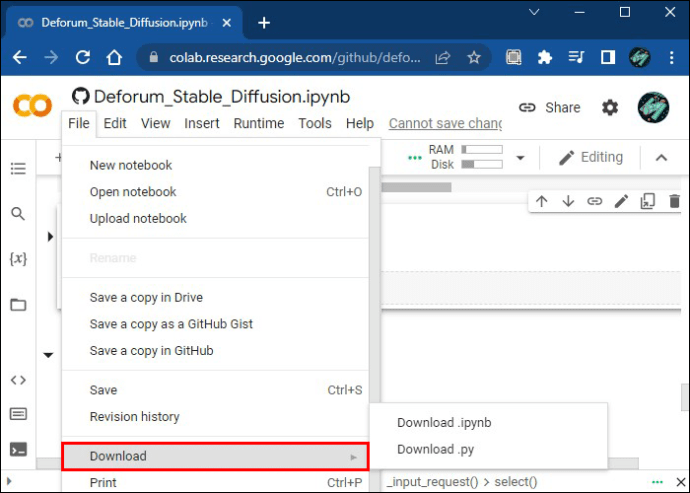Click the Cannot save changes link
The image size is (690, 493).
click(x=445, y=123)
